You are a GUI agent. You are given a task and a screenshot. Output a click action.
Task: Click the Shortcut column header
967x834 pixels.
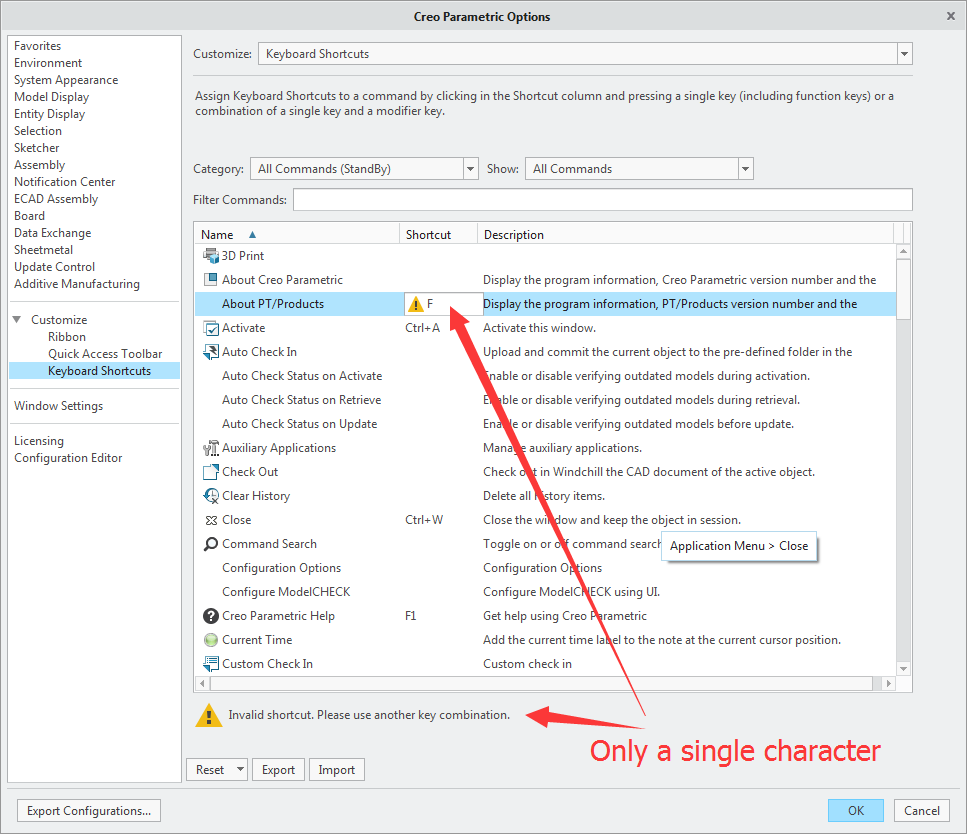coord(438,234)
